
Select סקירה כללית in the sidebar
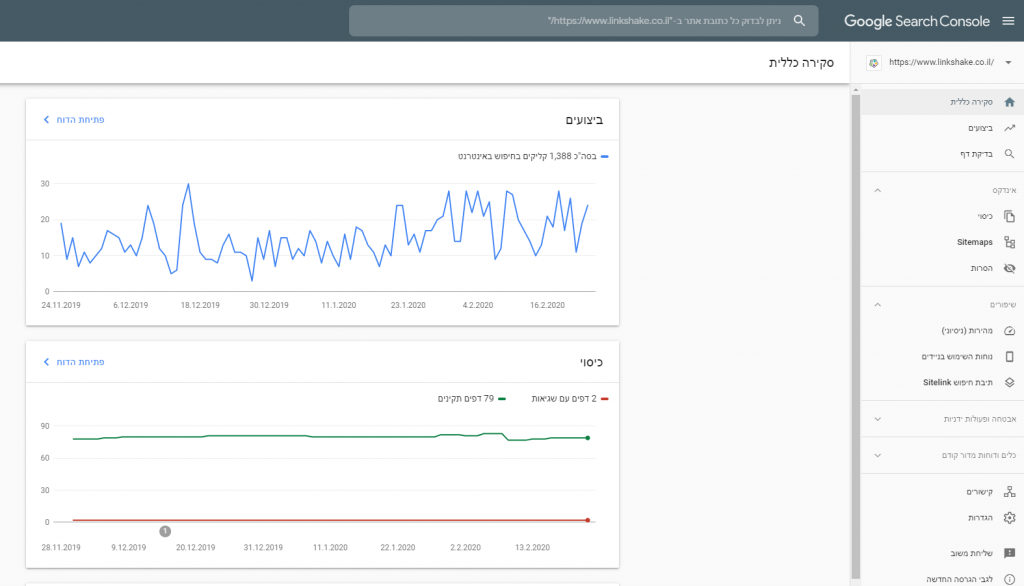942,102
